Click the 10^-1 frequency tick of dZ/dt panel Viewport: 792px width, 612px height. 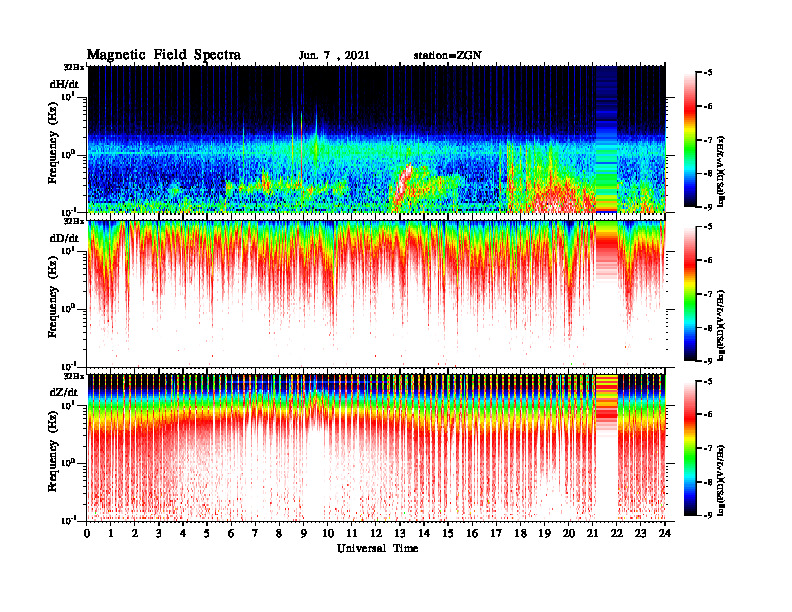pyautogui.click(x=68, y=520)
